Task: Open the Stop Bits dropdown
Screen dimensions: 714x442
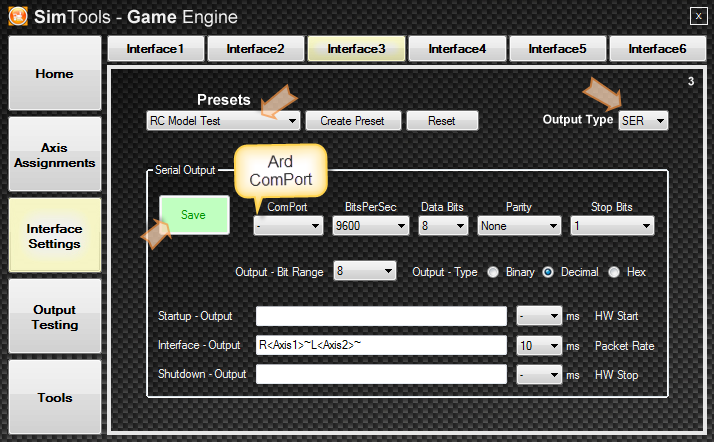Action: [612, 226]
